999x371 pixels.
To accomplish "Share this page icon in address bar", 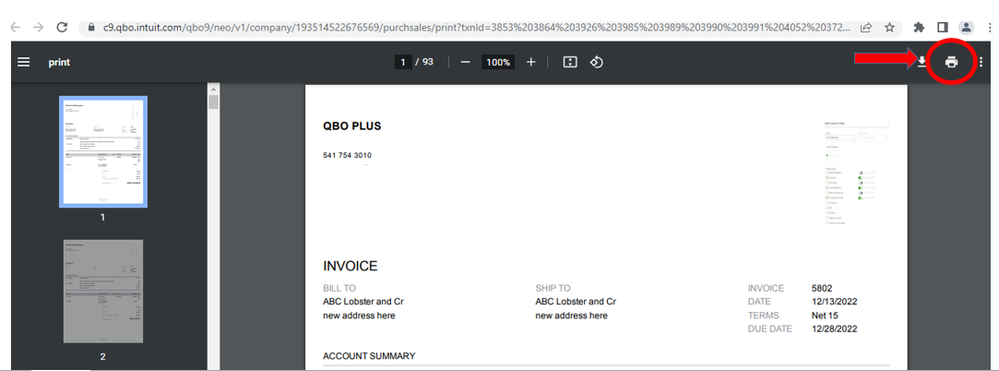I will tap(866, 27).
